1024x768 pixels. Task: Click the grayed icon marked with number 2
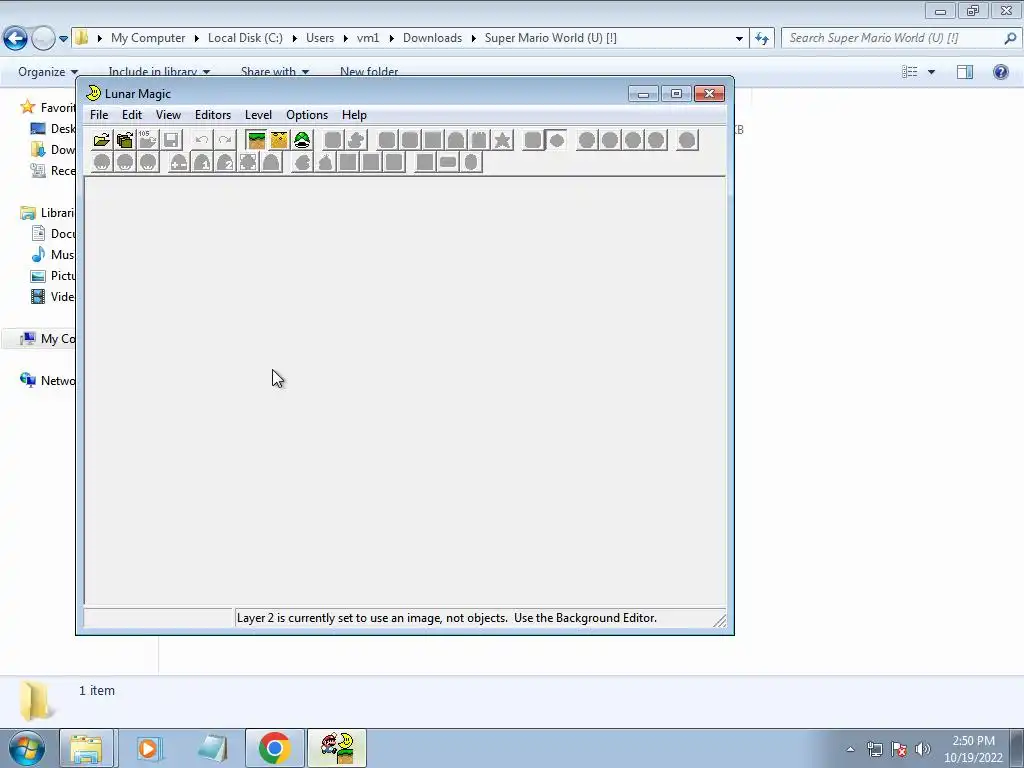(225, 162)
